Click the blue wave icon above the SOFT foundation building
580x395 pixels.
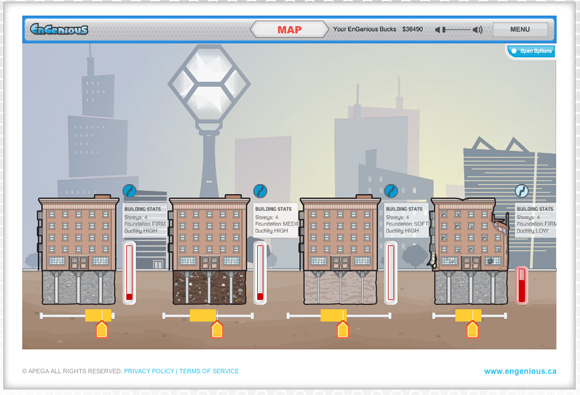(391, 191)
